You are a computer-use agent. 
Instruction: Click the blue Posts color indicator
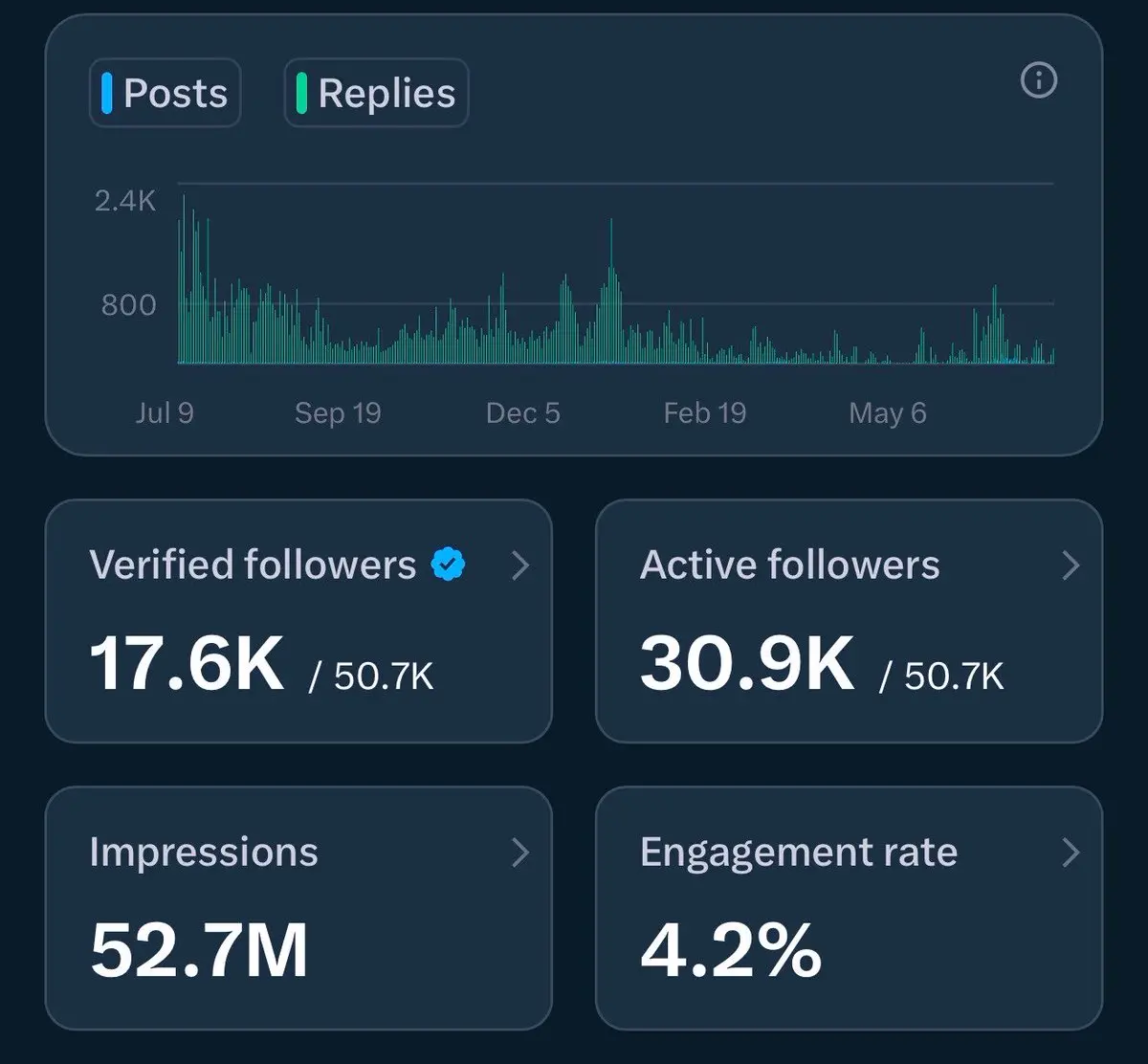tap(107, 93)
